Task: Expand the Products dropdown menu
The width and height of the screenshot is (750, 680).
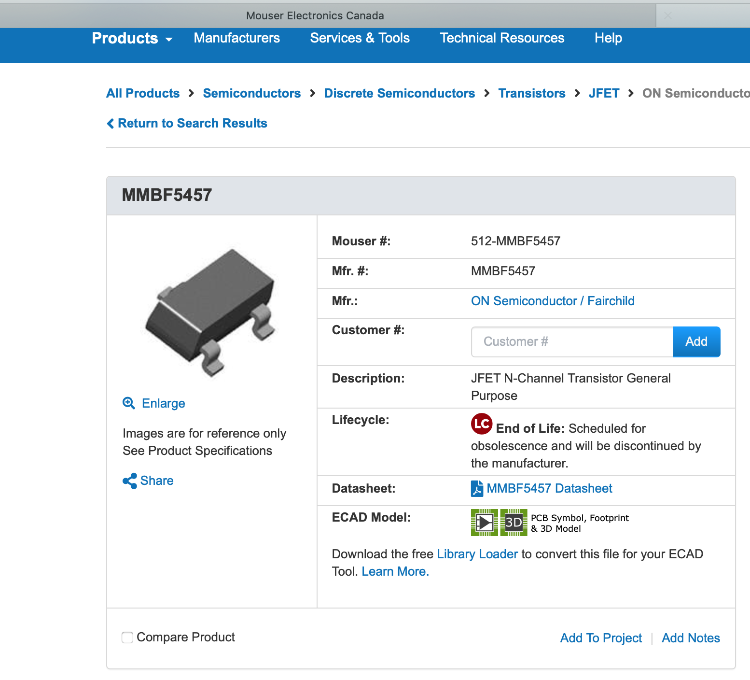Action: [132, 38]
